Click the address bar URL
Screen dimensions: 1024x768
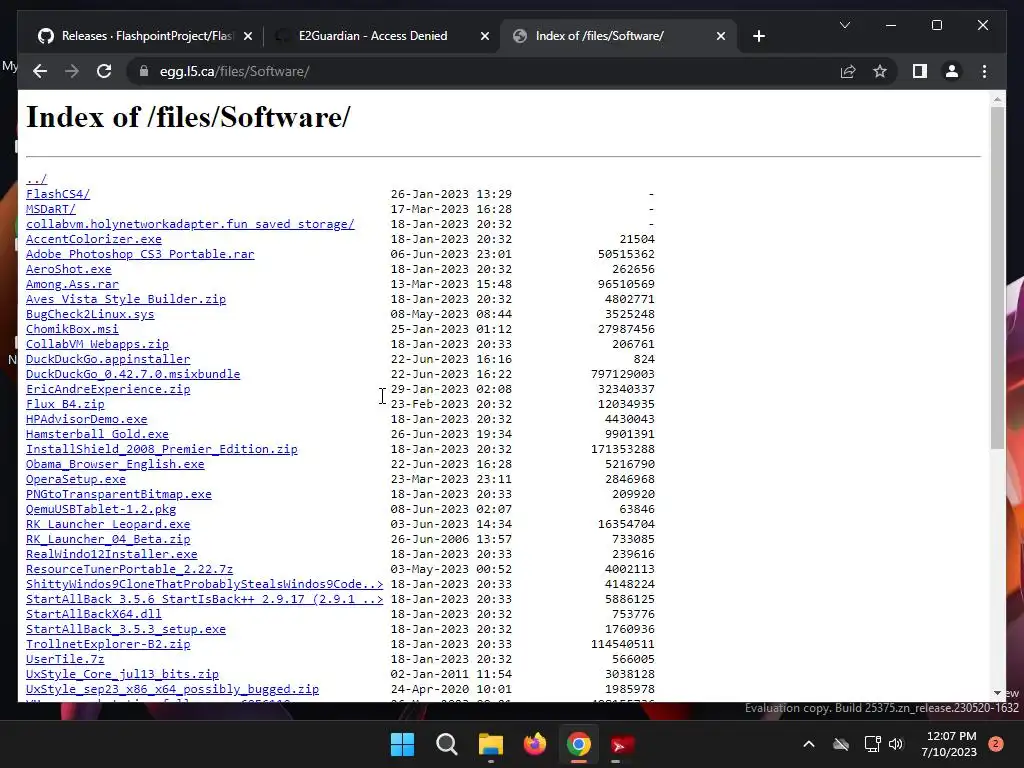tap(234, 71)
